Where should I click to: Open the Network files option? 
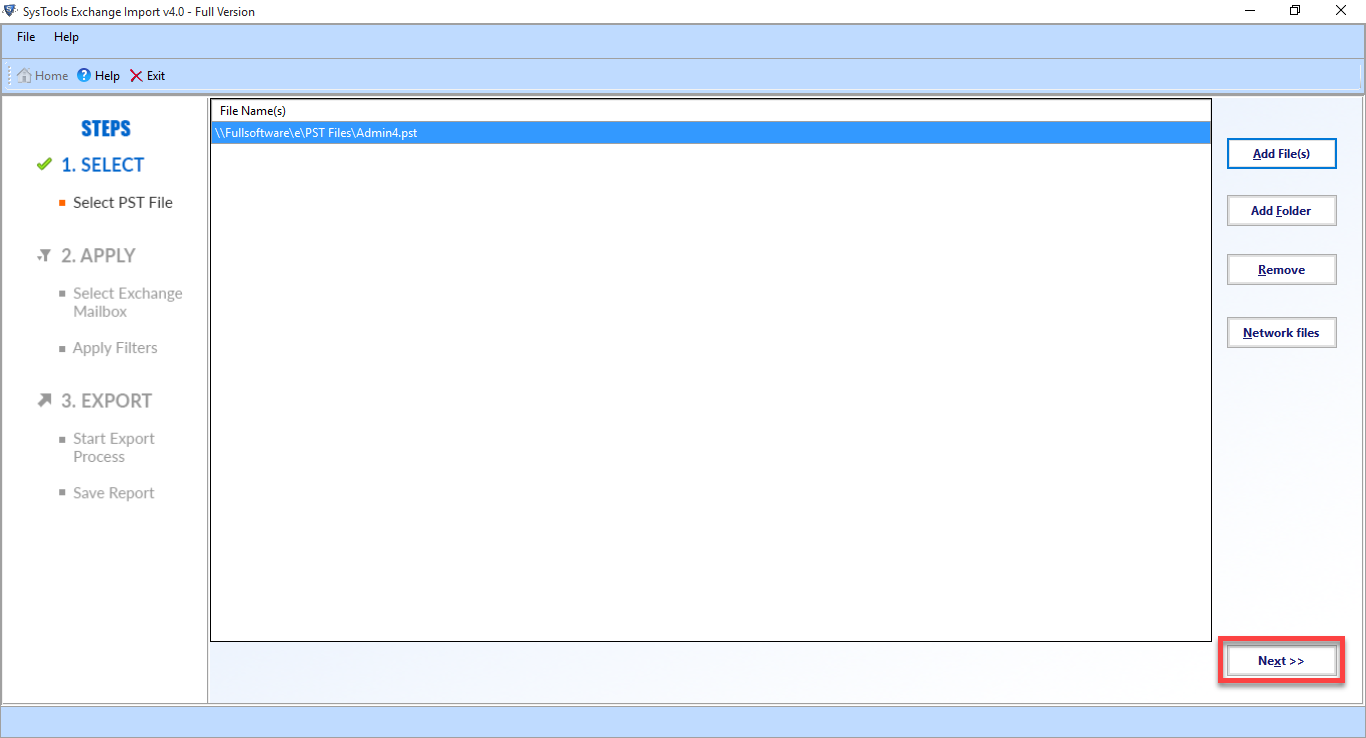(x=1281, y=333)
